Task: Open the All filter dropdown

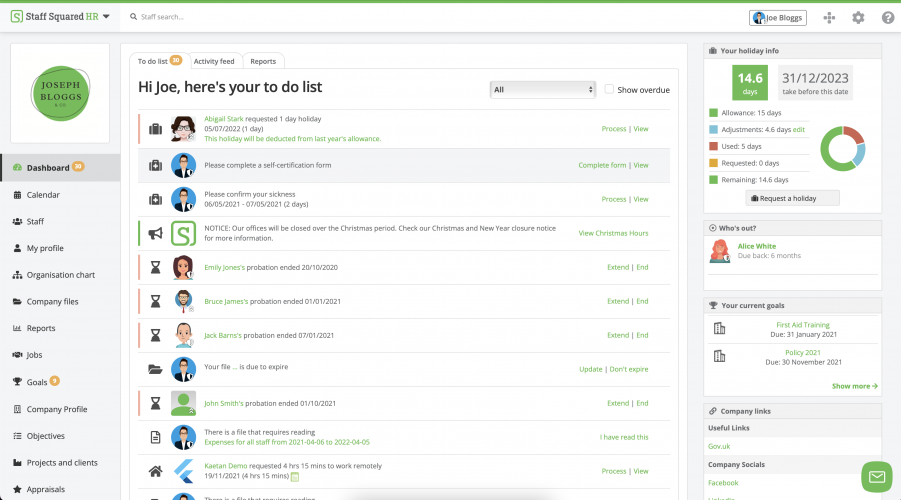Action: tap(543, 90)
